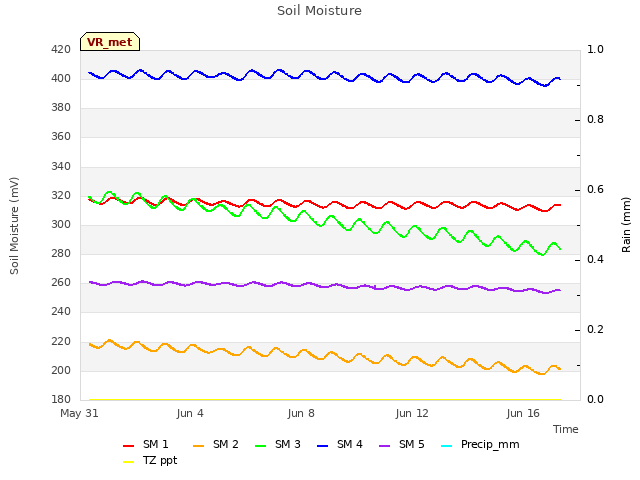This screenshot has height=480, width=640.
Task: Toggle SM 4 legend entry
Action: point(340,444)
